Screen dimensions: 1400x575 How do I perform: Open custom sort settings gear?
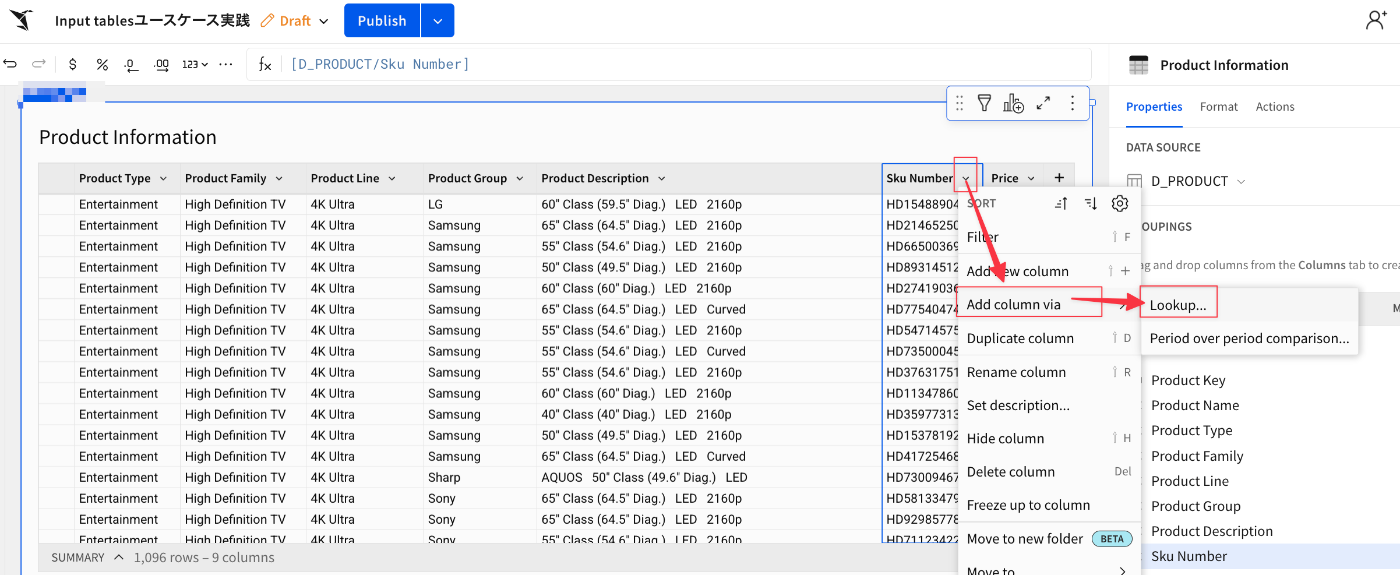coord(1120,203)
